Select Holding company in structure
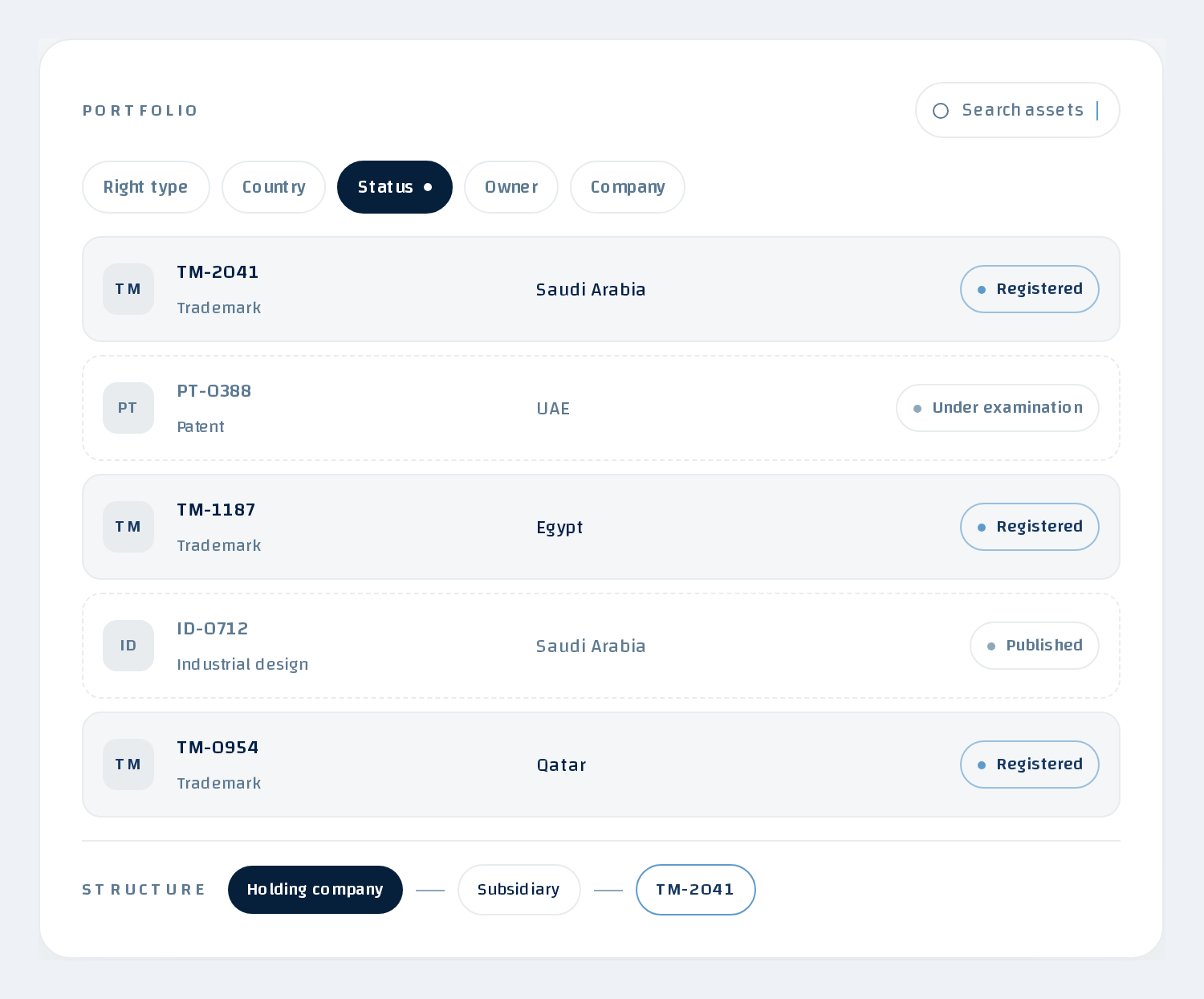1204x999 pixels. (315, 890)
